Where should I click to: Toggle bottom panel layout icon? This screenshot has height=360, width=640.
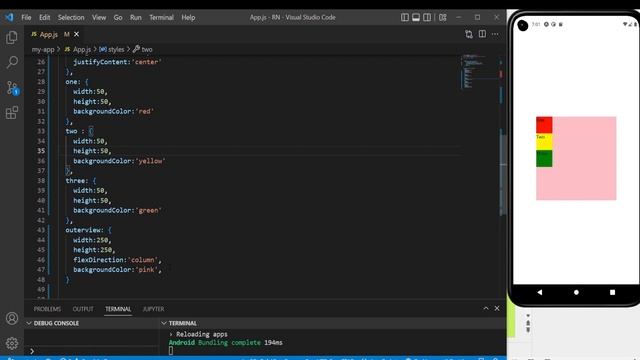coord(416,17)
